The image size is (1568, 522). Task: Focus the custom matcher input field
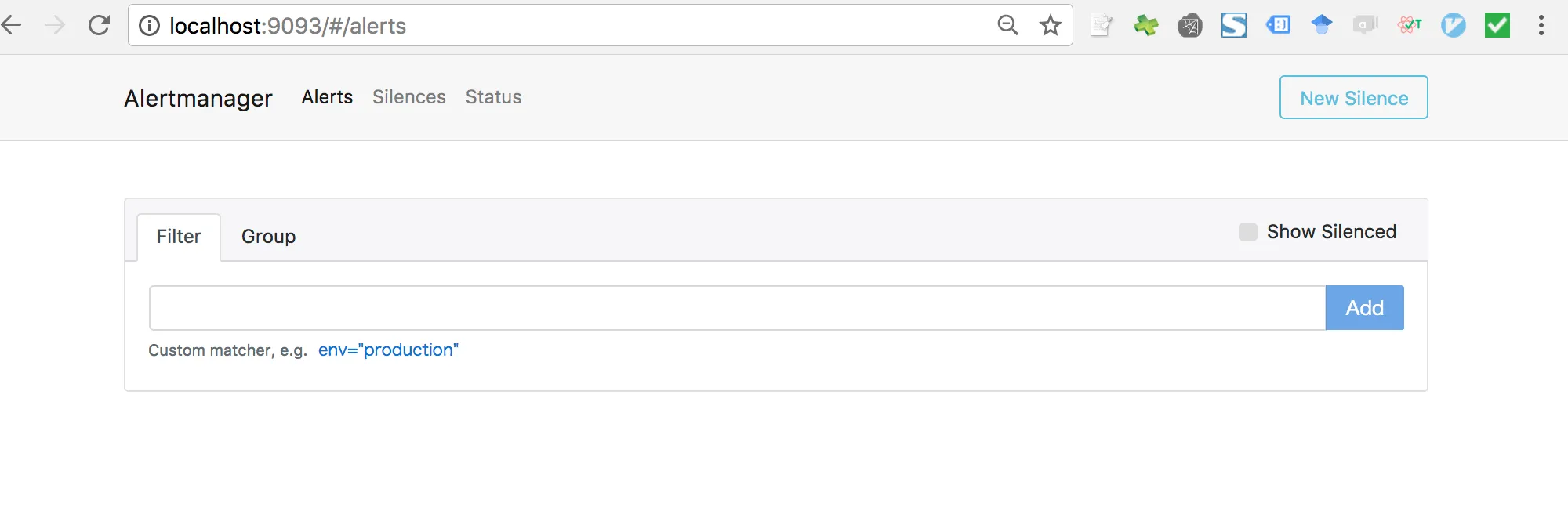(738, 308)
